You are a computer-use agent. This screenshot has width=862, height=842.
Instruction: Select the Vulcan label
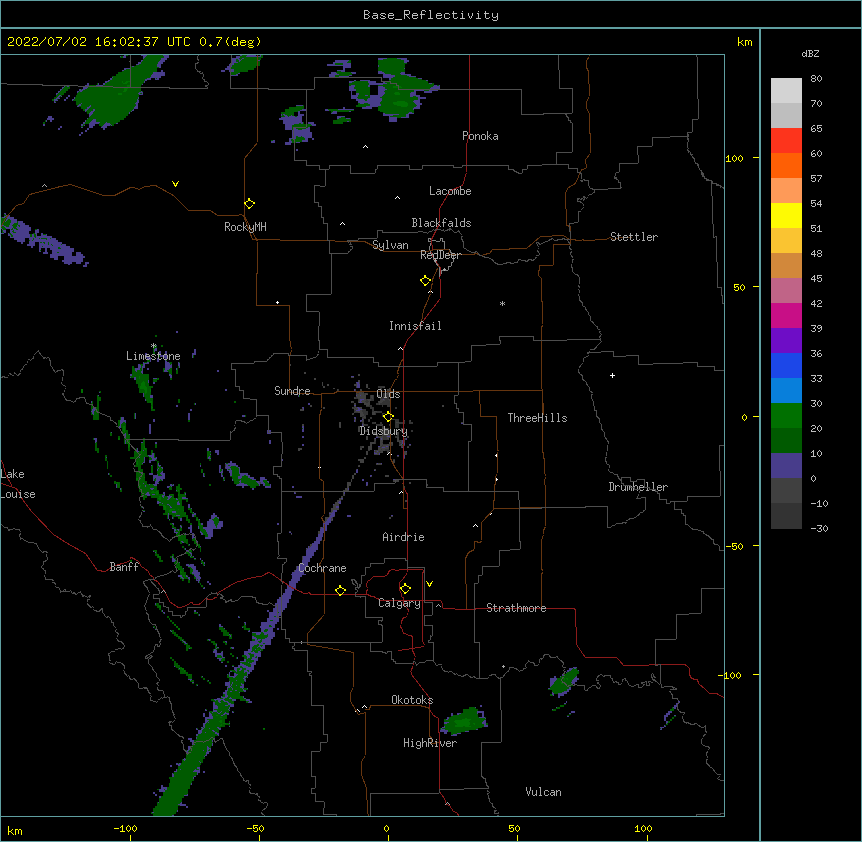543,792
